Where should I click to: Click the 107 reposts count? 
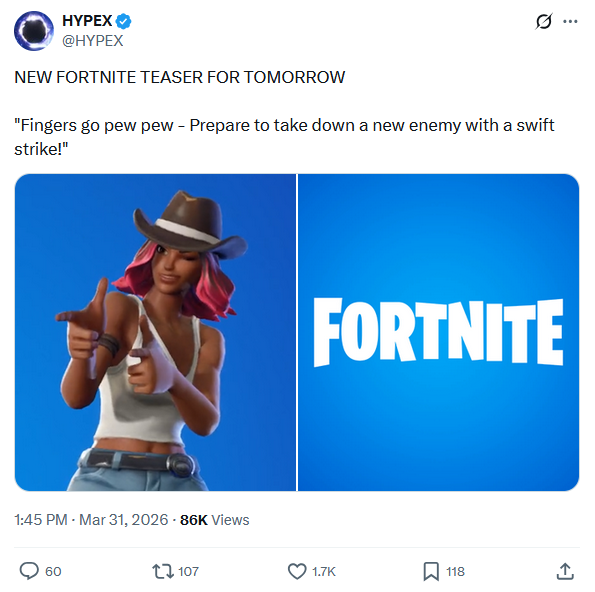(x=188, y=572)
